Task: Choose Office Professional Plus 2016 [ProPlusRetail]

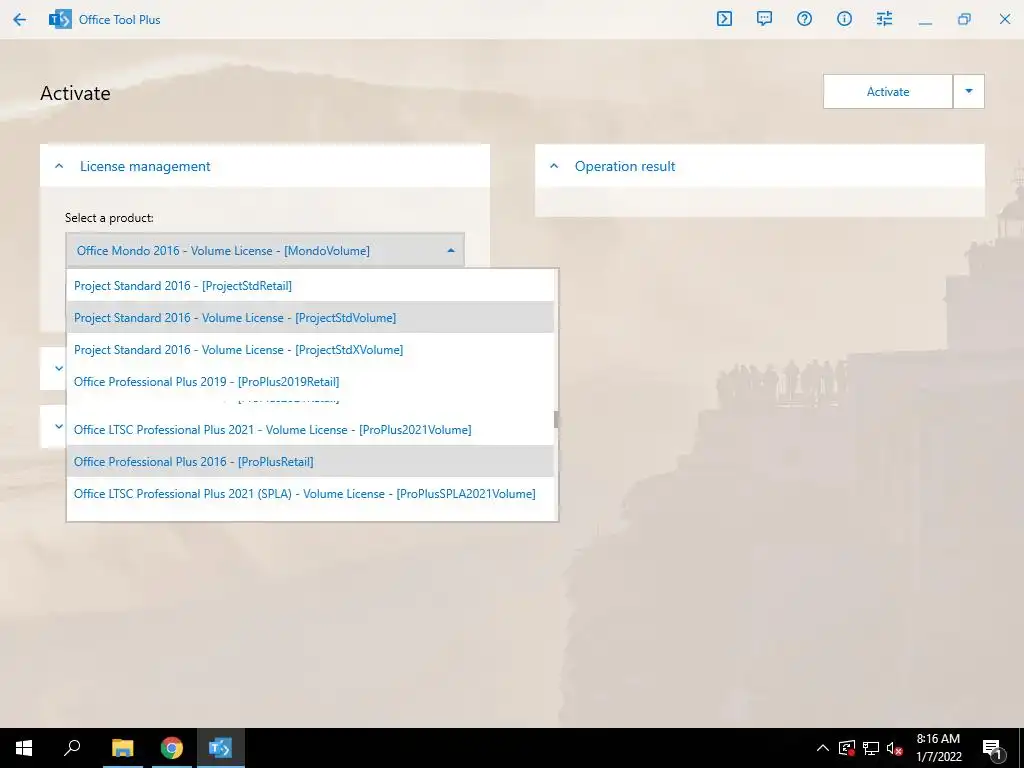Action: [310, 462]
